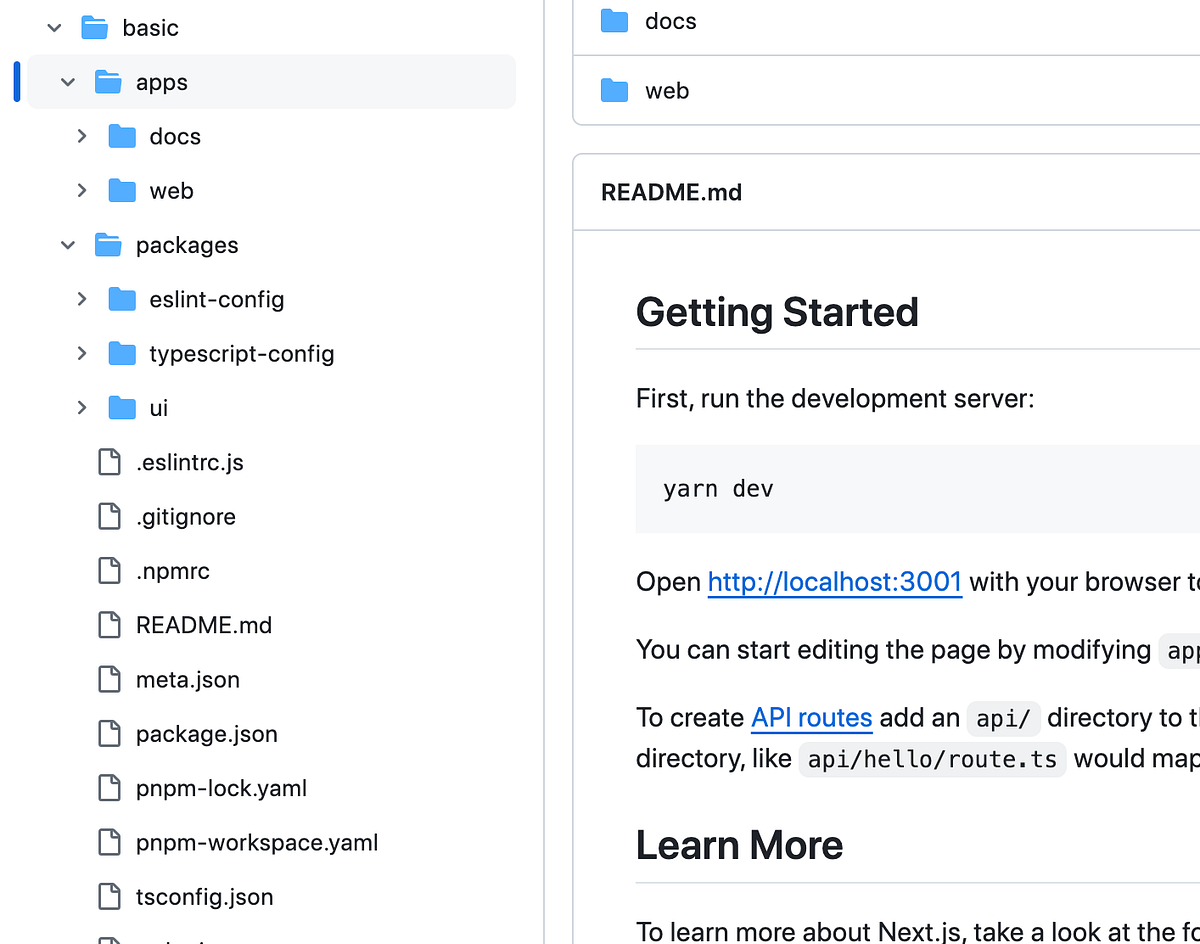The width and height of the screenshot is (1200, 944).
Task: Click the file icon next to .gitignore
Action: [x=109, y=516]
